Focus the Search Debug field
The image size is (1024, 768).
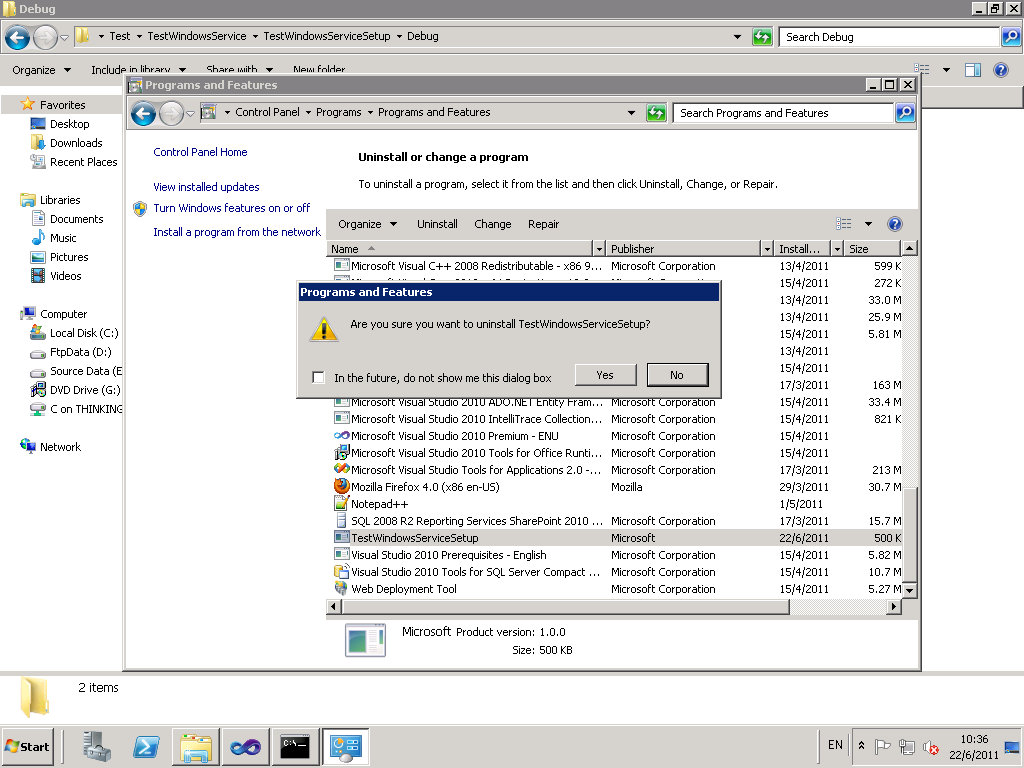click(x=889, y=37)
